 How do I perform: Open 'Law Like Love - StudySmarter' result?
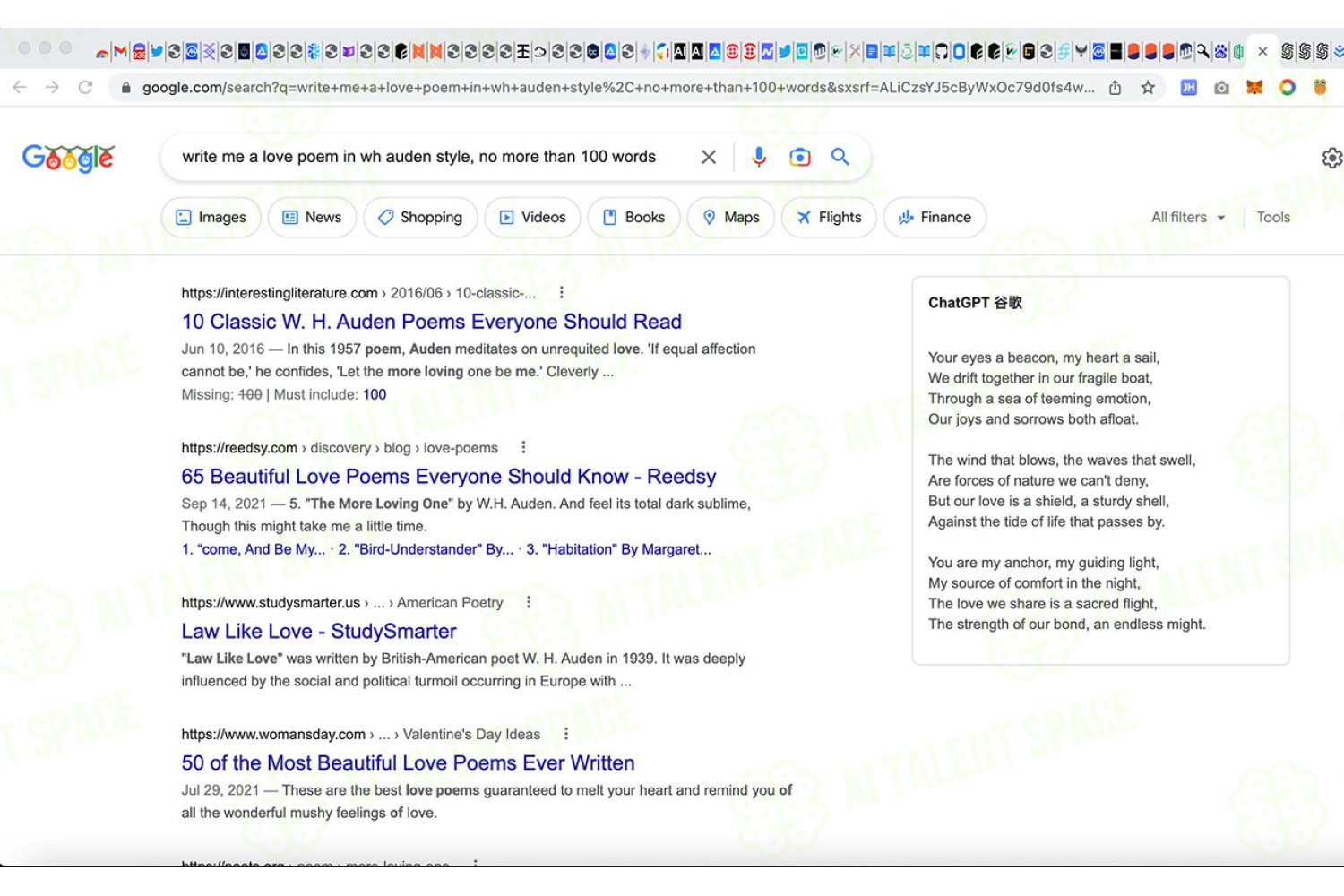coord(319,632)
